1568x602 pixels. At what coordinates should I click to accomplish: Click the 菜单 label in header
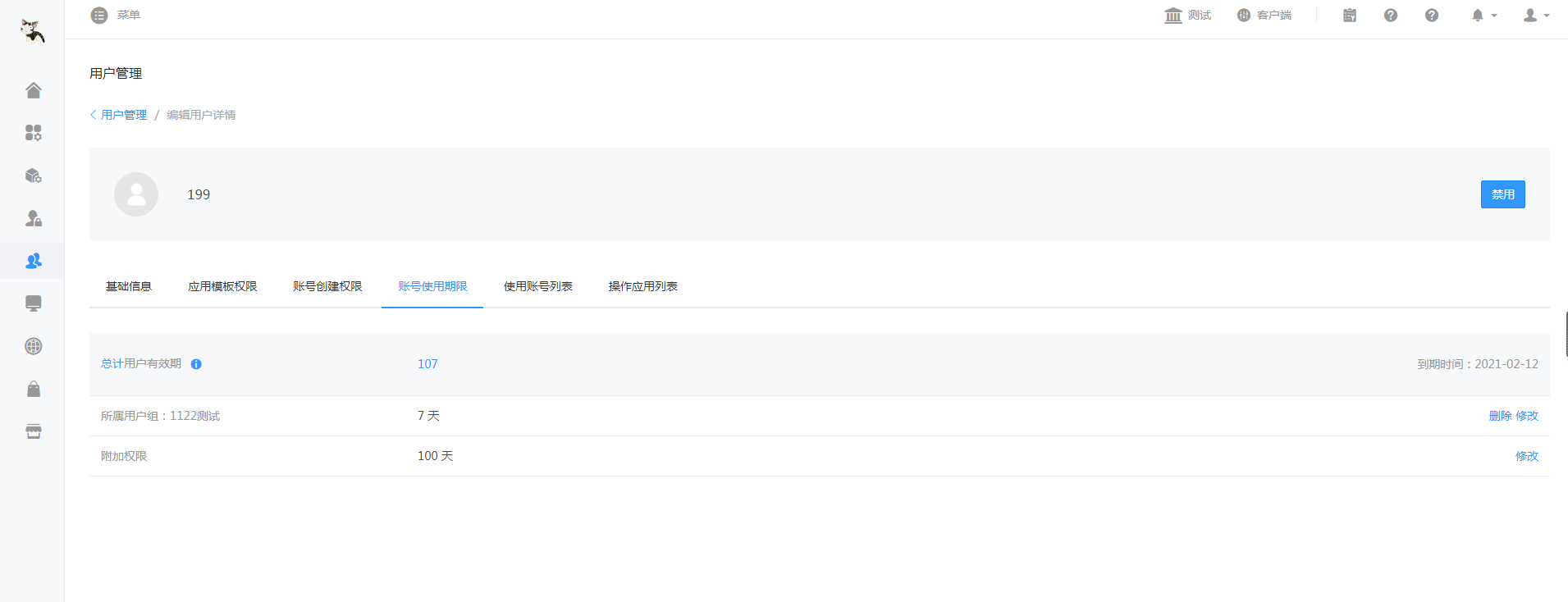pos(128,16)
